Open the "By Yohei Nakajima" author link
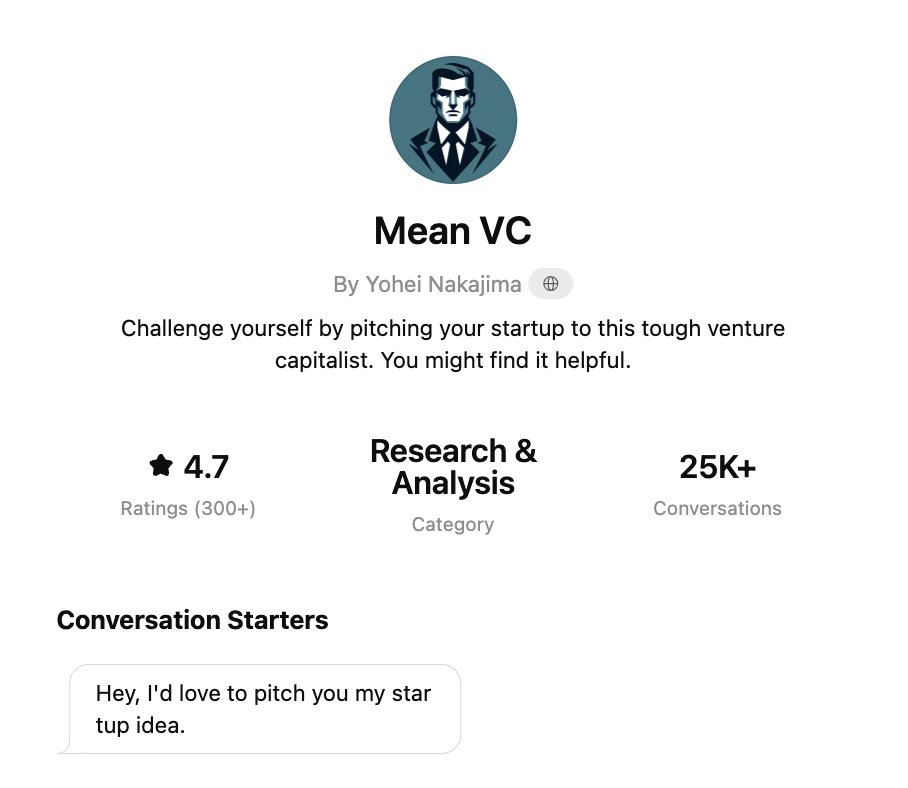Image resolution: width=908 pixels, height=788 pixels. point(427,284)
